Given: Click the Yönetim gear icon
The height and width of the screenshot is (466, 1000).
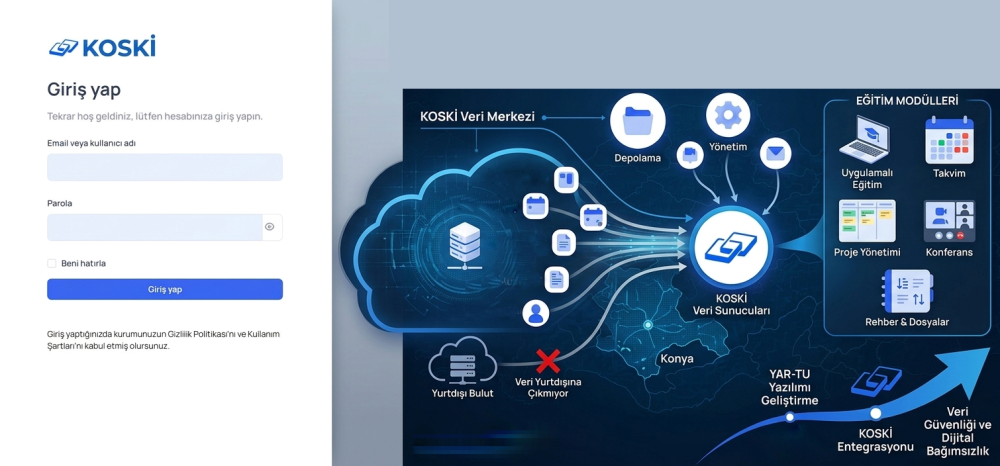Looking at the screenshot, I should [728, 115].
